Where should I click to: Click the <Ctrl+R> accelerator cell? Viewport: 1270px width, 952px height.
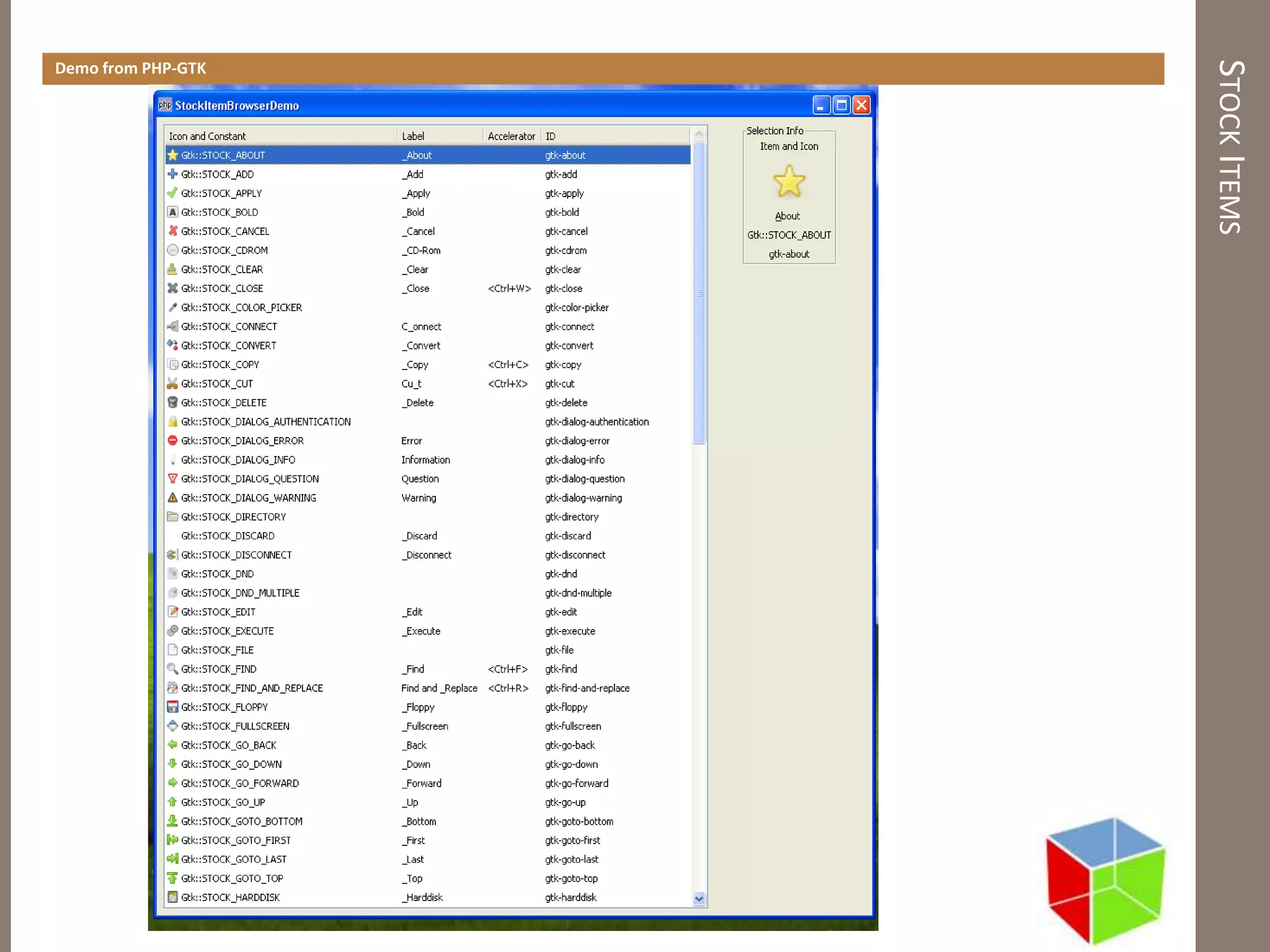click(508, 688)
